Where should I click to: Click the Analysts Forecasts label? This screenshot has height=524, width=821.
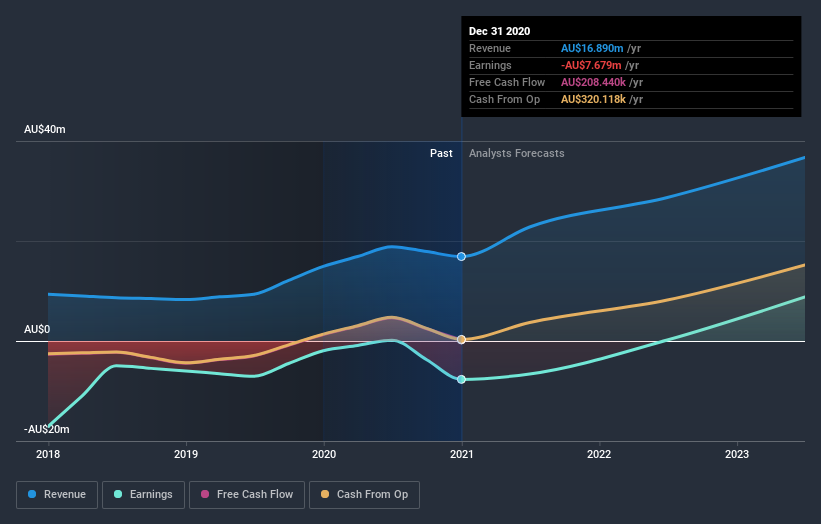516,153
